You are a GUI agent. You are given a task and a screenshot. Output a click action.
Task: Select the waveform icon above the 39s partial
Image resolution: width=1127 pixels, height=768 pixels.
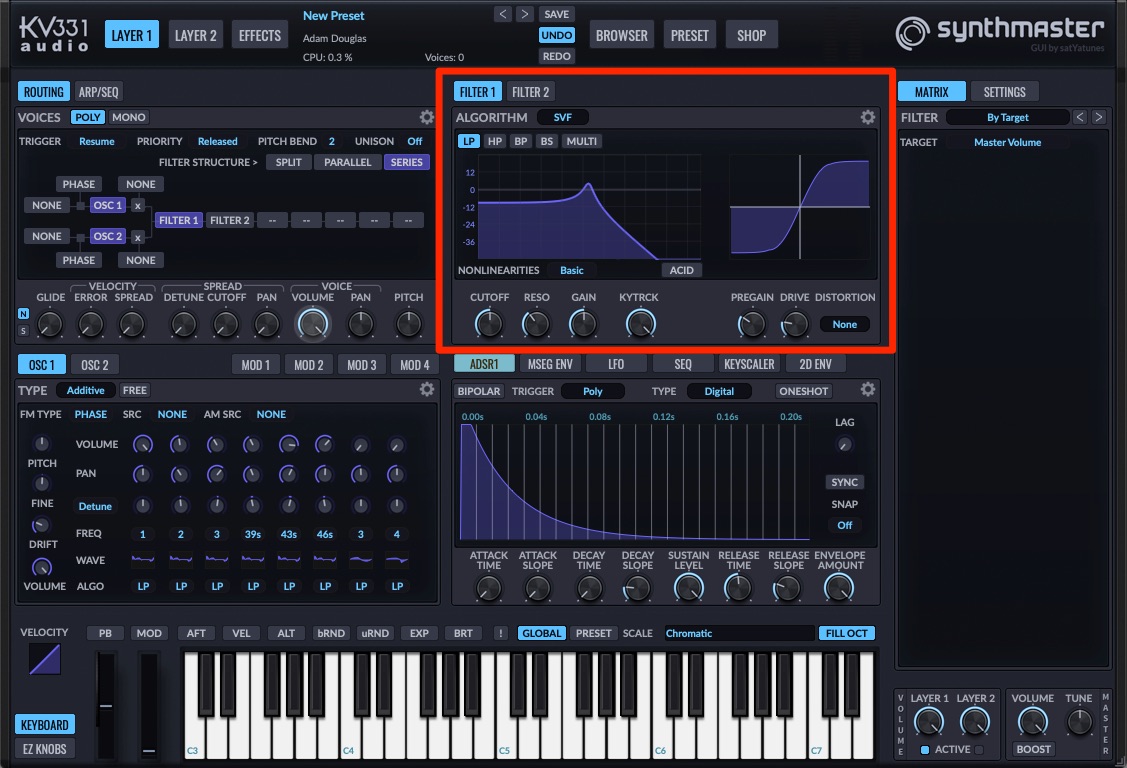[252, 559]
